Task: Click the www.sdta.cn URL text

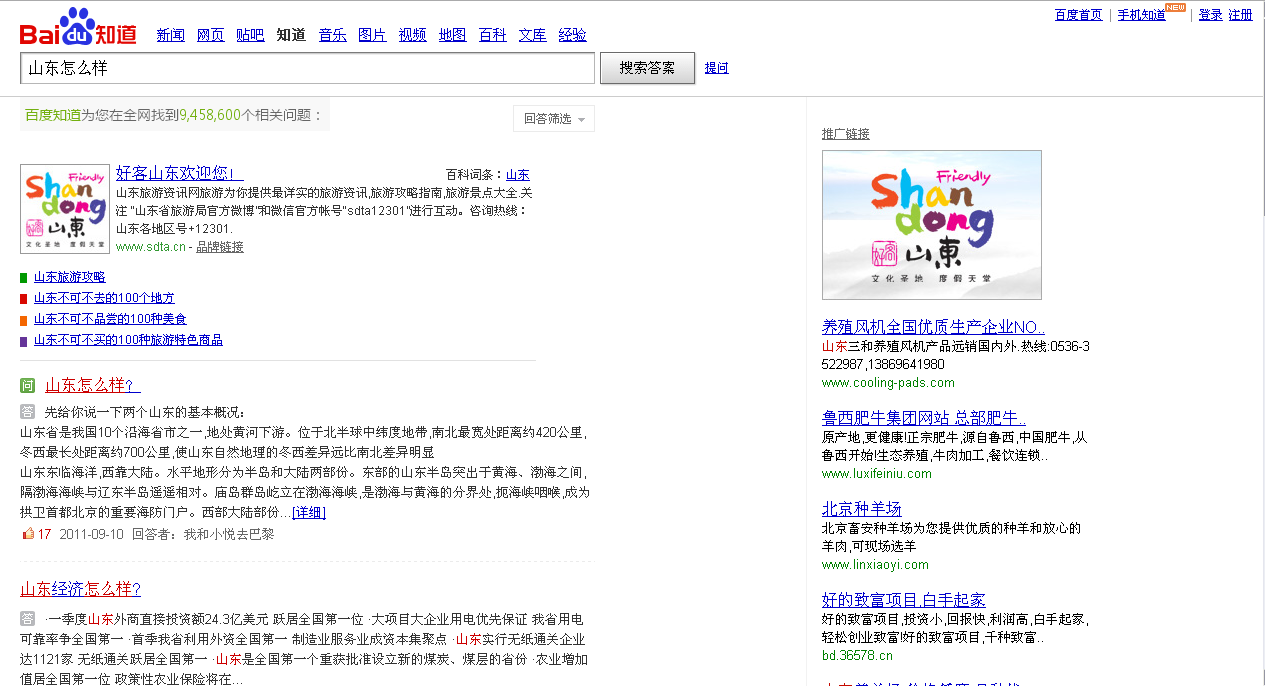Action: point(151,247)
